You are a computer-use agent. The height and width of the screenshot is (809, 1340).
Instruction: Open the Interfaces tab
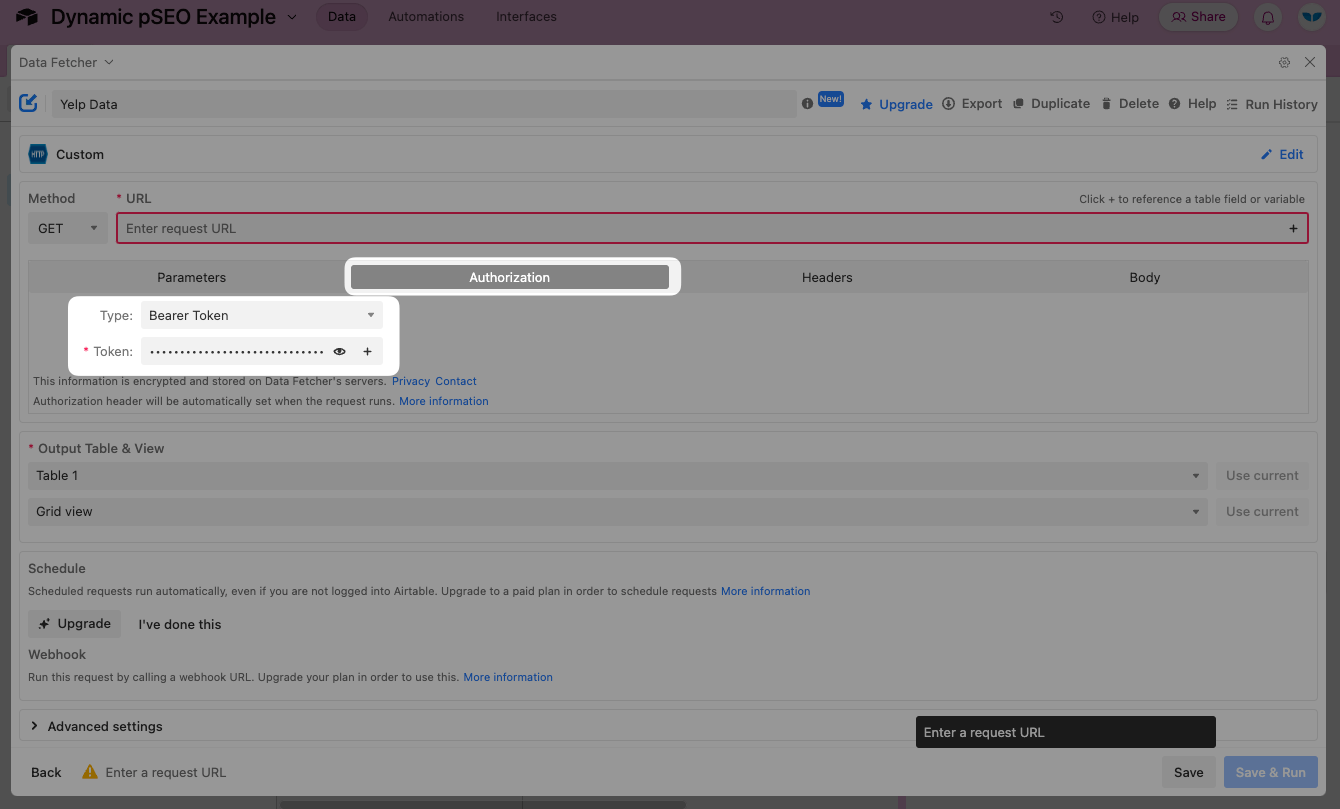pyautogui.click(x=526, y=17)
